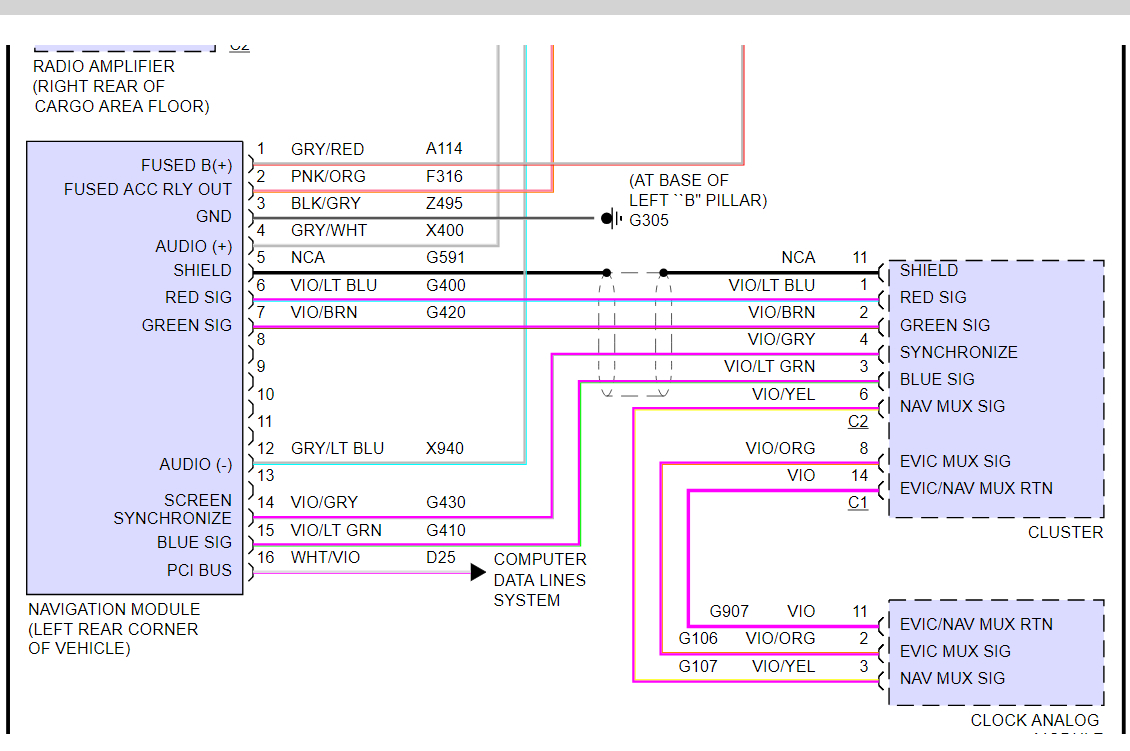Click the A114 circuit code
1130x751 pixels.
click(444, 149)
